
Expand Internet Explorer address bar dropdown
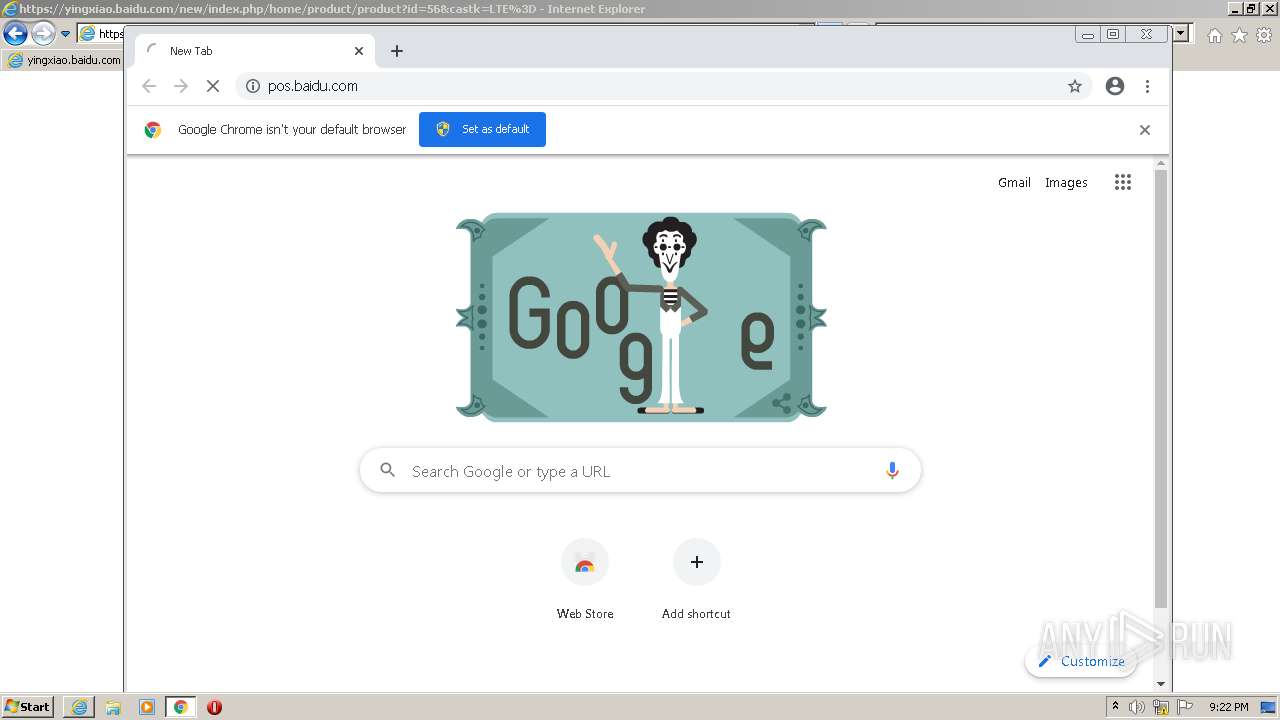1181,33
